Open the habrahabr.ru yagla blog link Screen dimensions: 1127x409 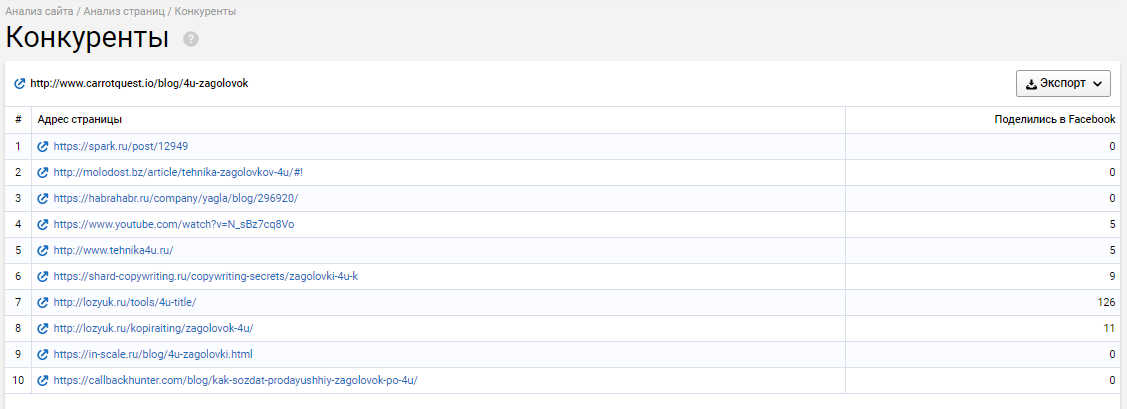175,198
